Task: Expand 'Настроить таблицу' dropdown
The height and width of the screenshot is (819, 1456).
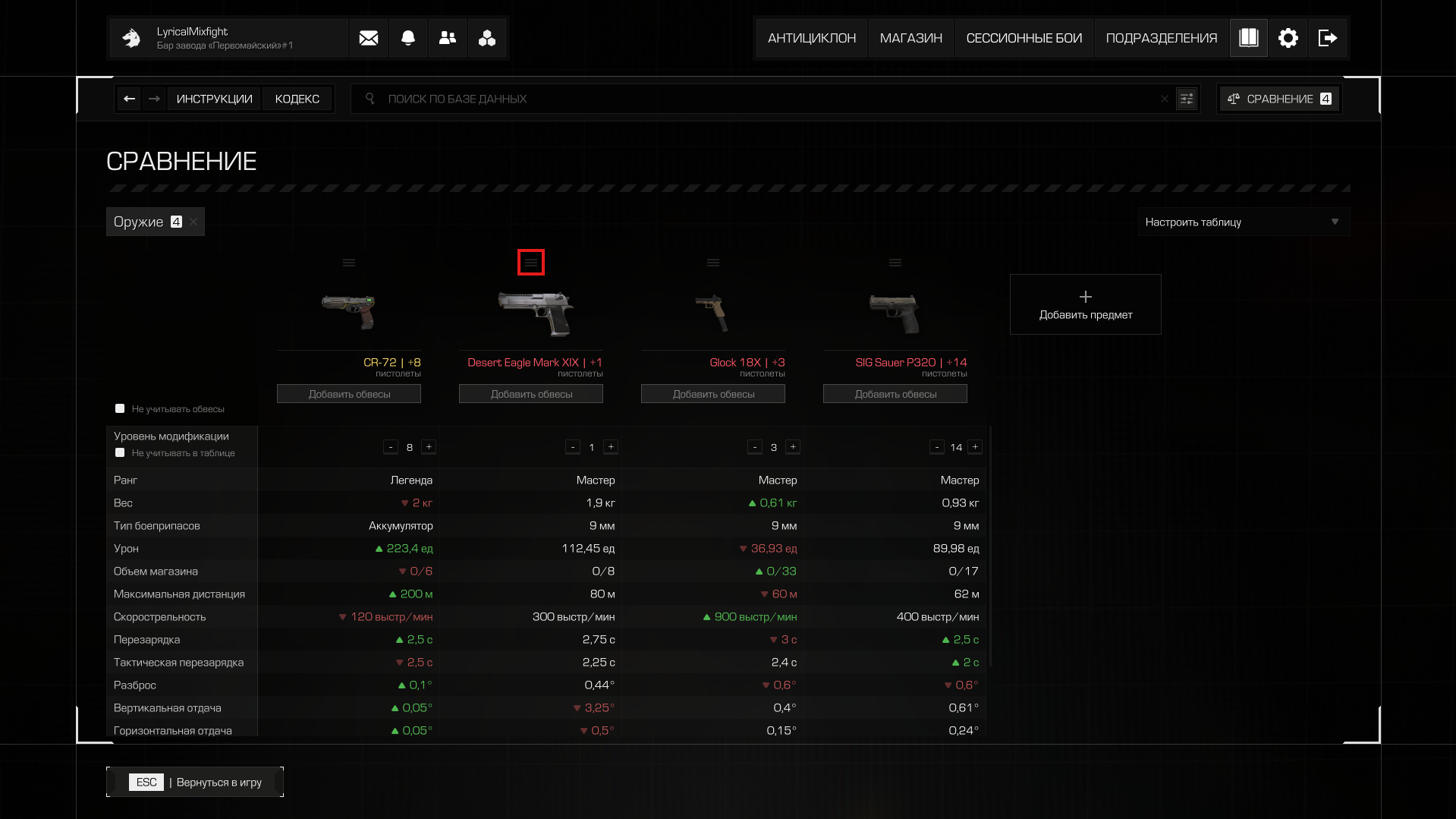Action: pyautogui.click(x=1244, y=222)
